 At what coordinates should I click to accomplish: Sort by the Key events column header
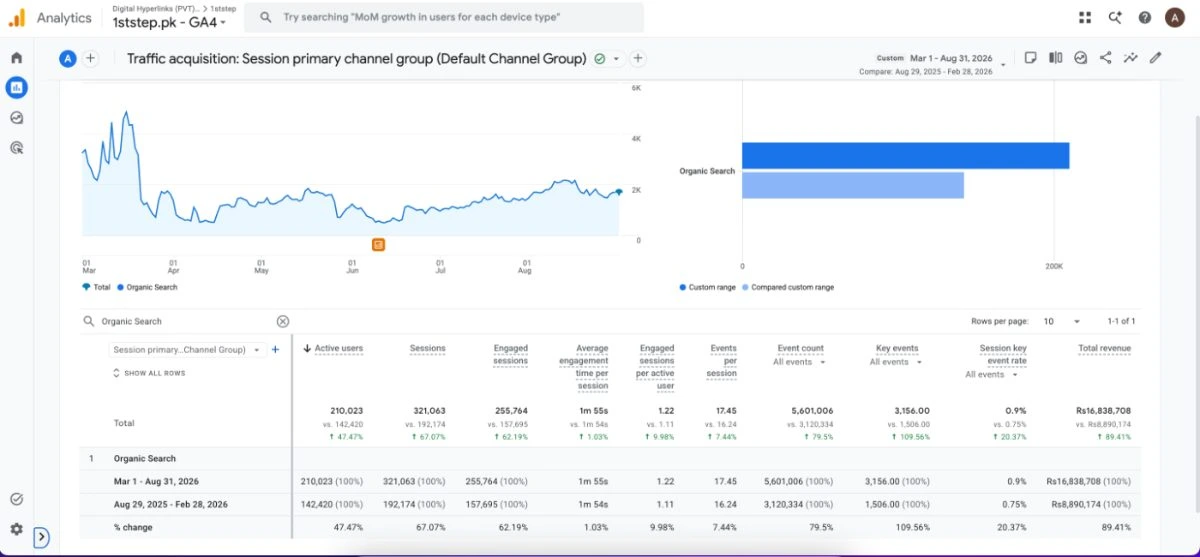897,348
